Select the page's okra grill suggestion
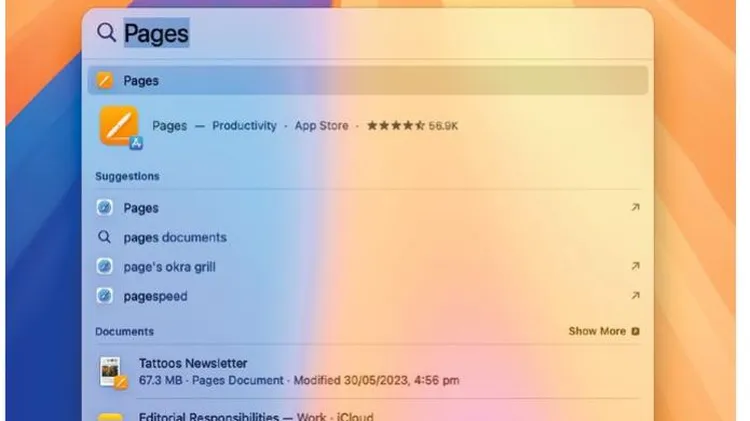Screen dimensions: 750x421 pos(368,266)
